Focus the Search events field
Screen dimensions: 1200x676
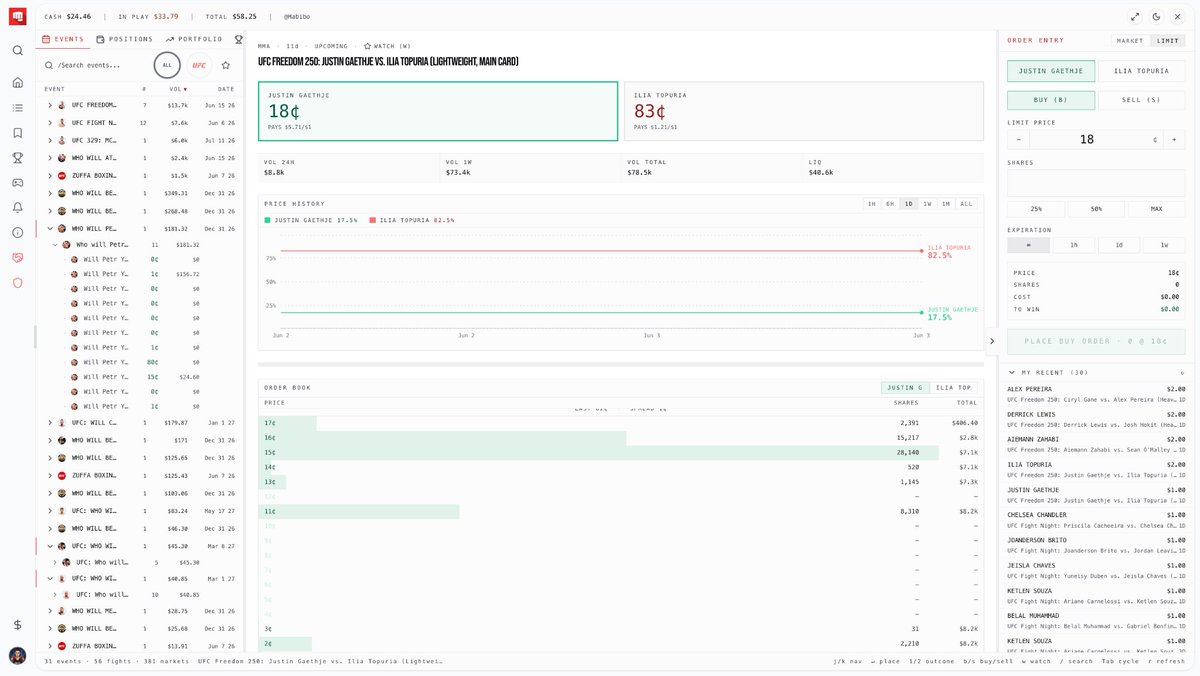[96, 65]
